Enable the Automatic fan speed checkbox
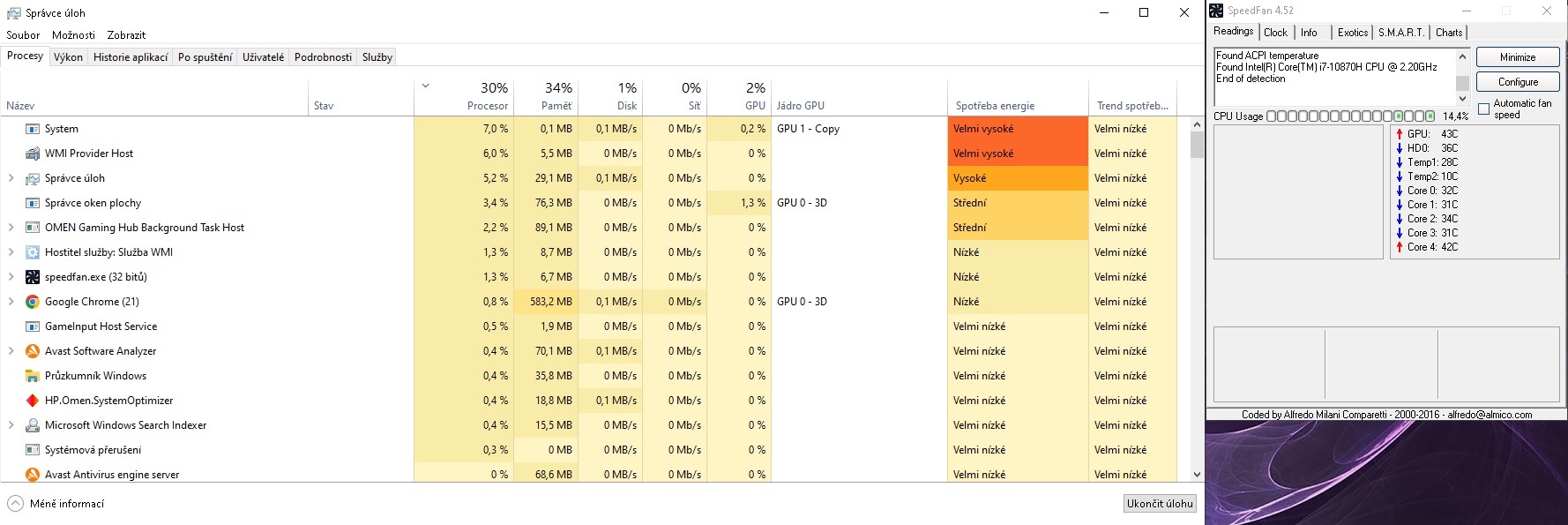The image size is (1568, 525). point(1483,109)
